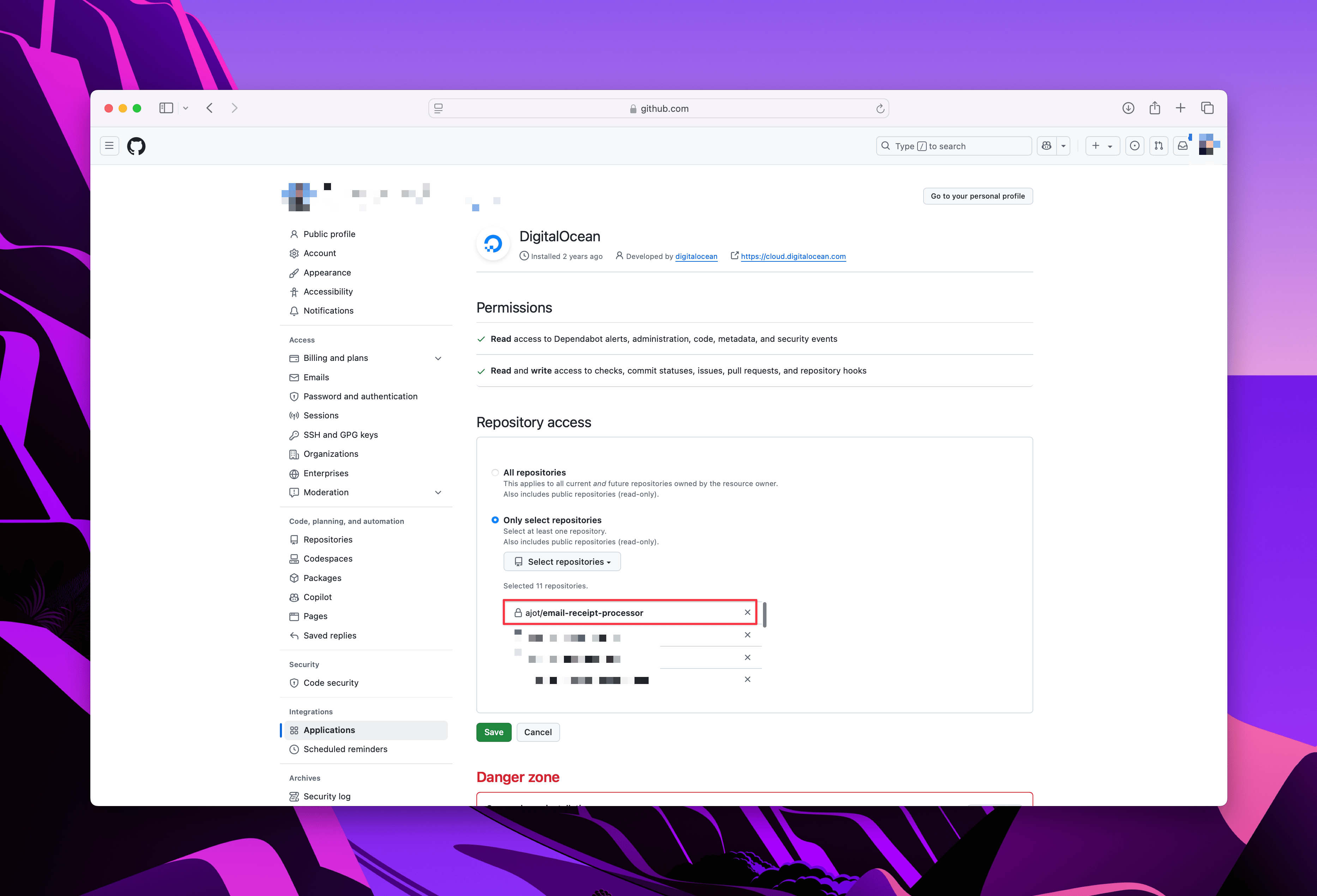Open Packages settings
The image size is (1317, 896).
[323, 578]
